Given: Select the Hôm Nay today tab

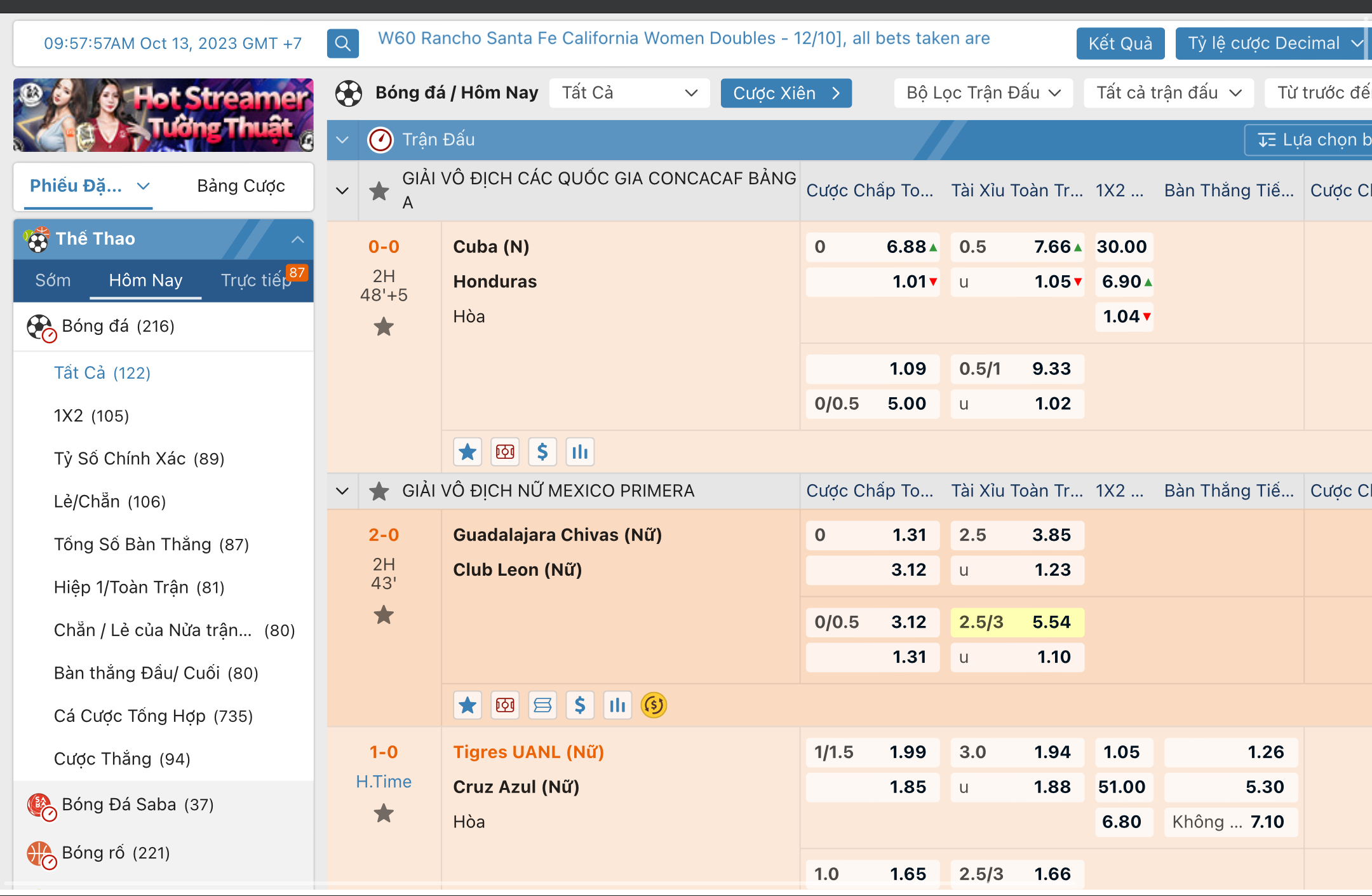Looking at the screenshot, I should (x=145, y=279).
